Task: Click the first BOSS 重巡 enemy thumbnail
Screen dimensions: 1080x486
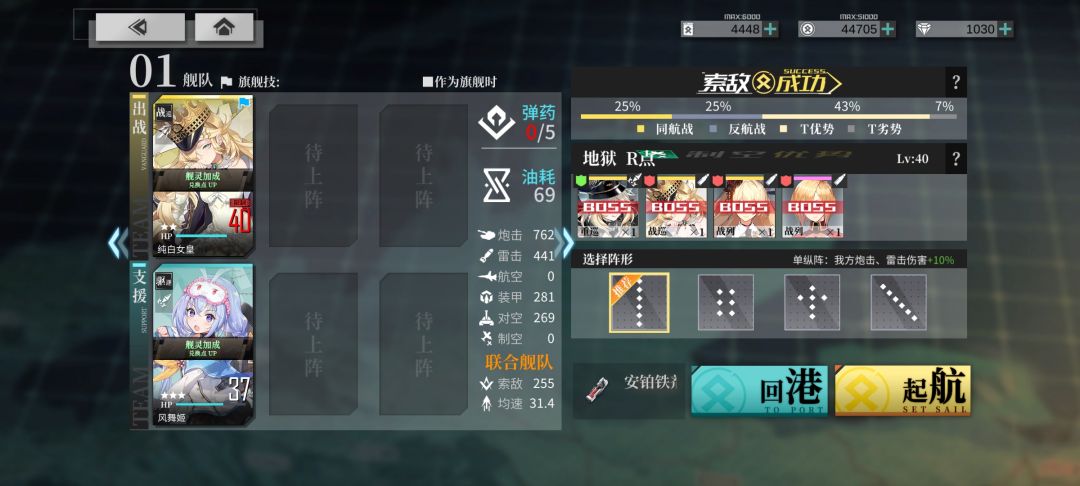Action: tap(608, 207)
